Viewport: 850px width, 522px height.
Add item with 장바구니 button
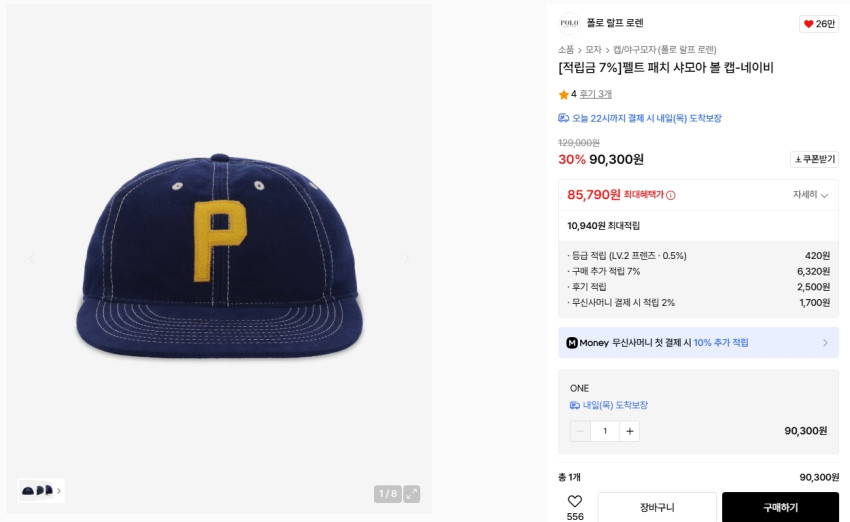[657, 507]
